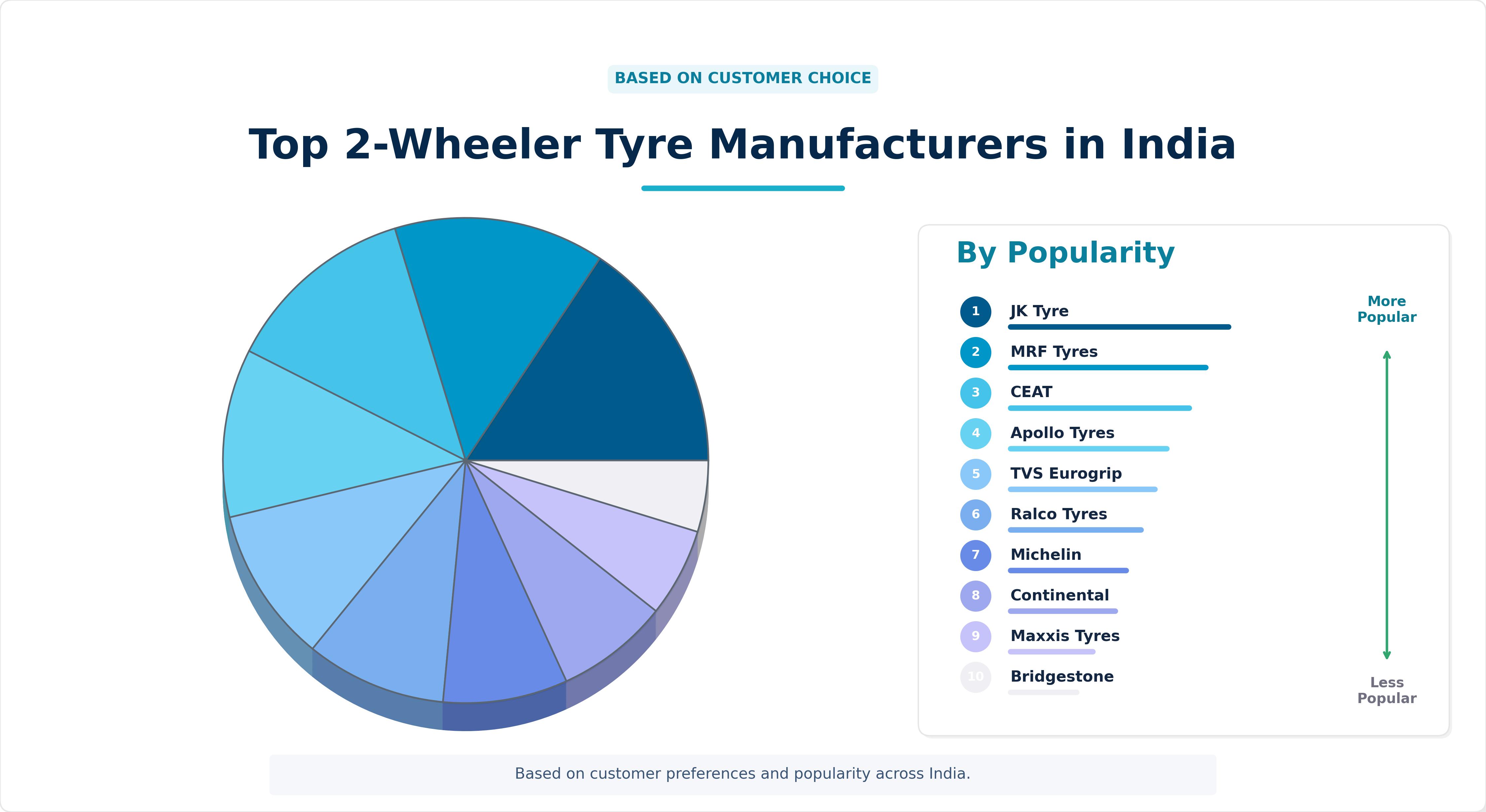Click the number 5 badge beside TVS Eurogrip

pos(975,475)
